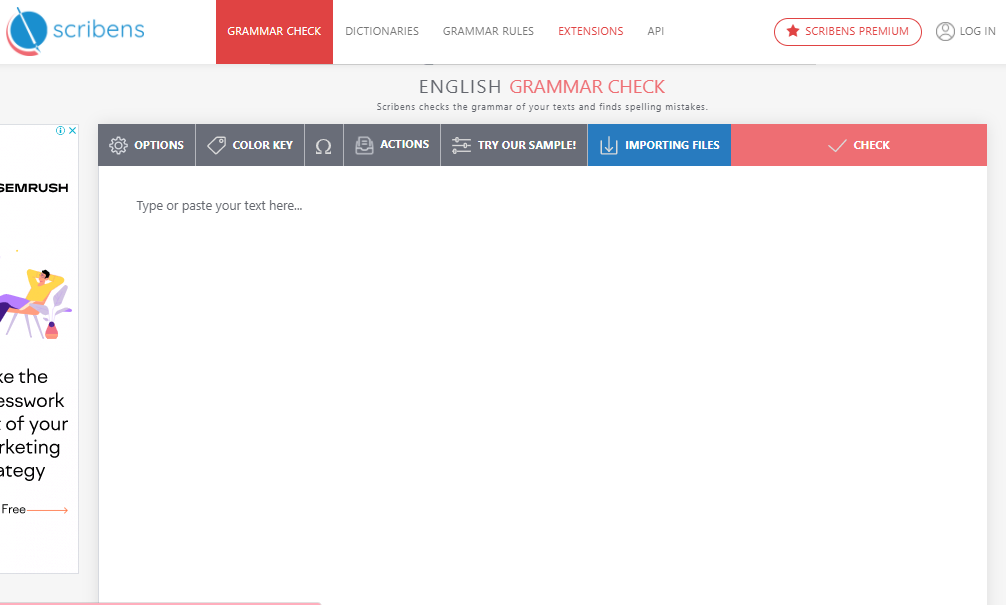Click the sliders icon for sample
Screen dimensions: 1006x605
(461, 145)
